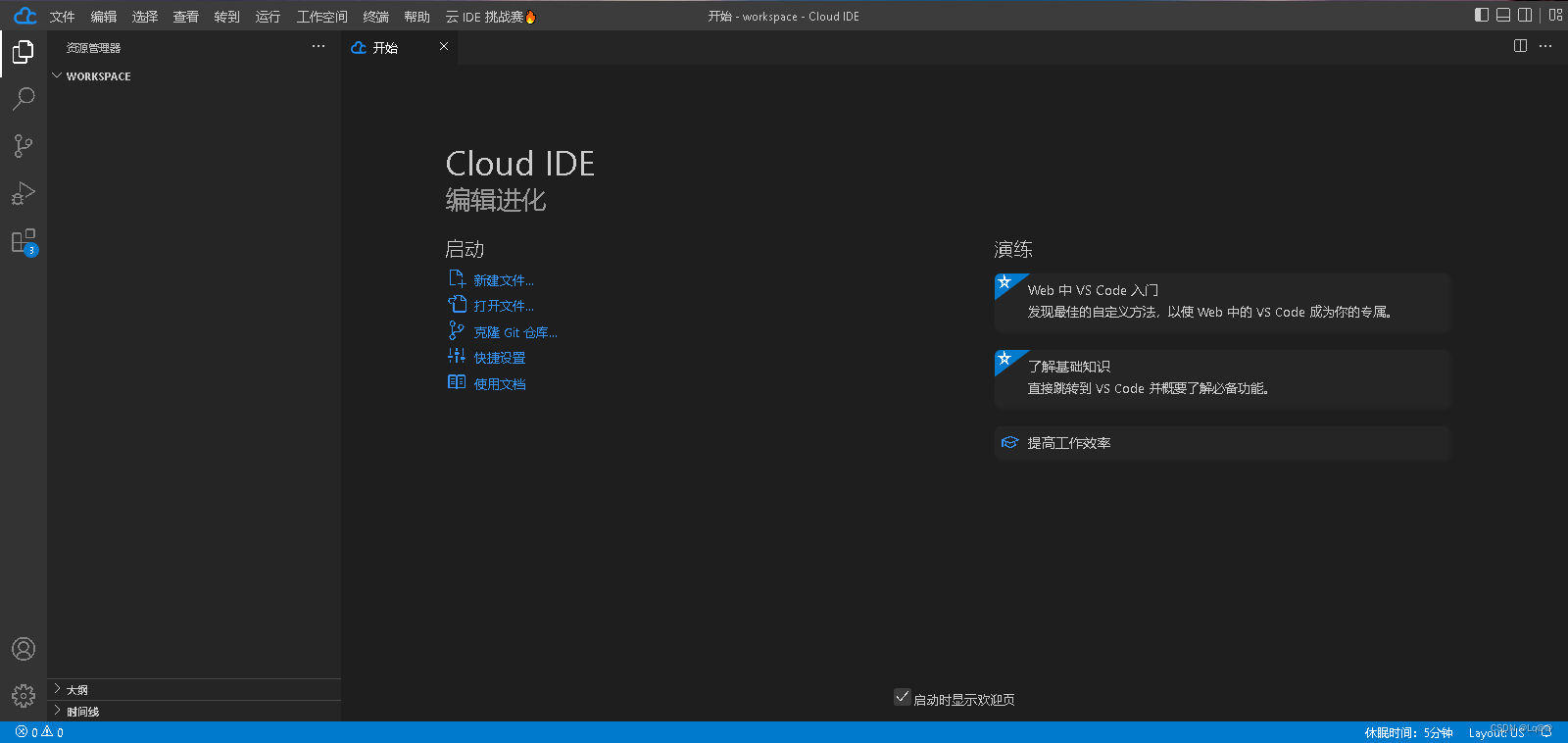Open the Web 中 VS Code 入门 walkthrough
1568x743 pixels.
pos(1222,303)
